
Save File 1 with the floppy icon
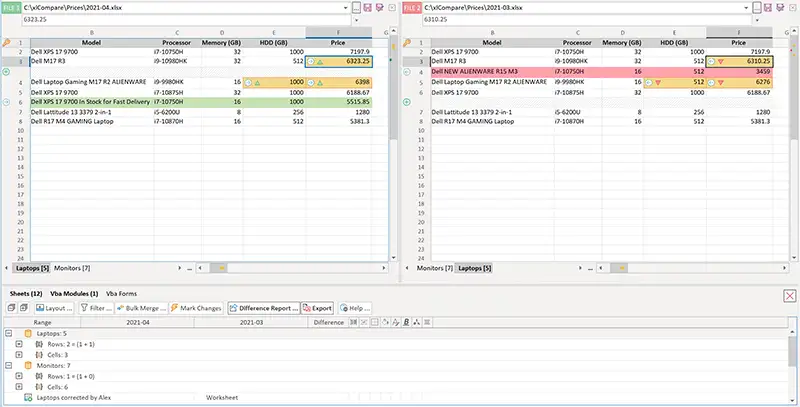pos(367,8)
